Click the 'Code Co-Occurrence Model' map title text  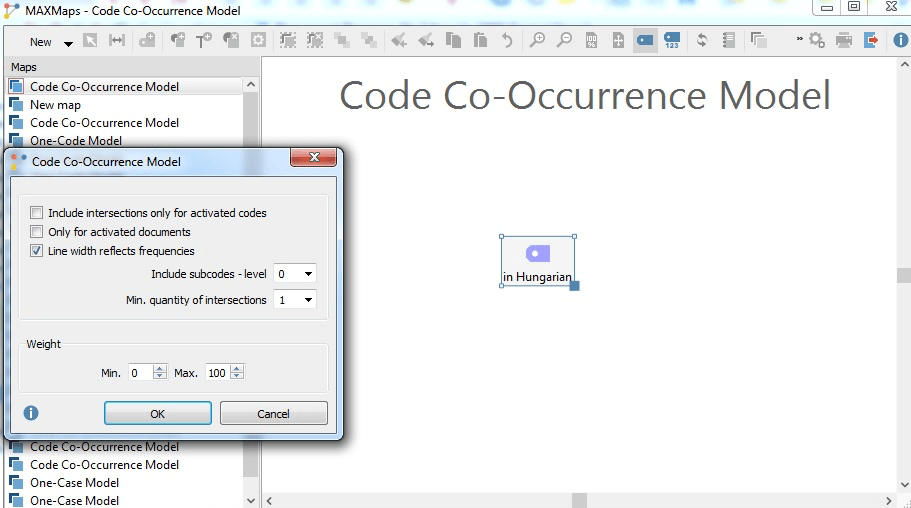point(584,95)
